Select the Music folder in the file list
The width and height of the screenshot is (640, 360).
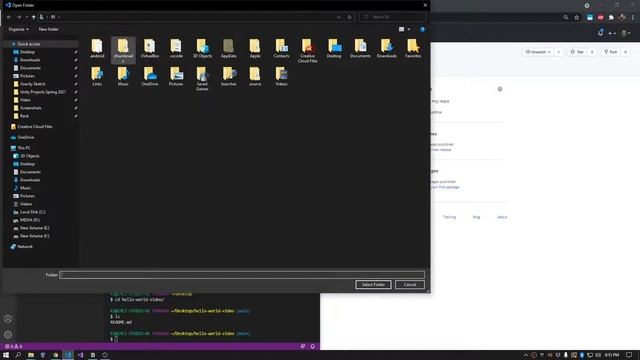[x=123, y=76]
